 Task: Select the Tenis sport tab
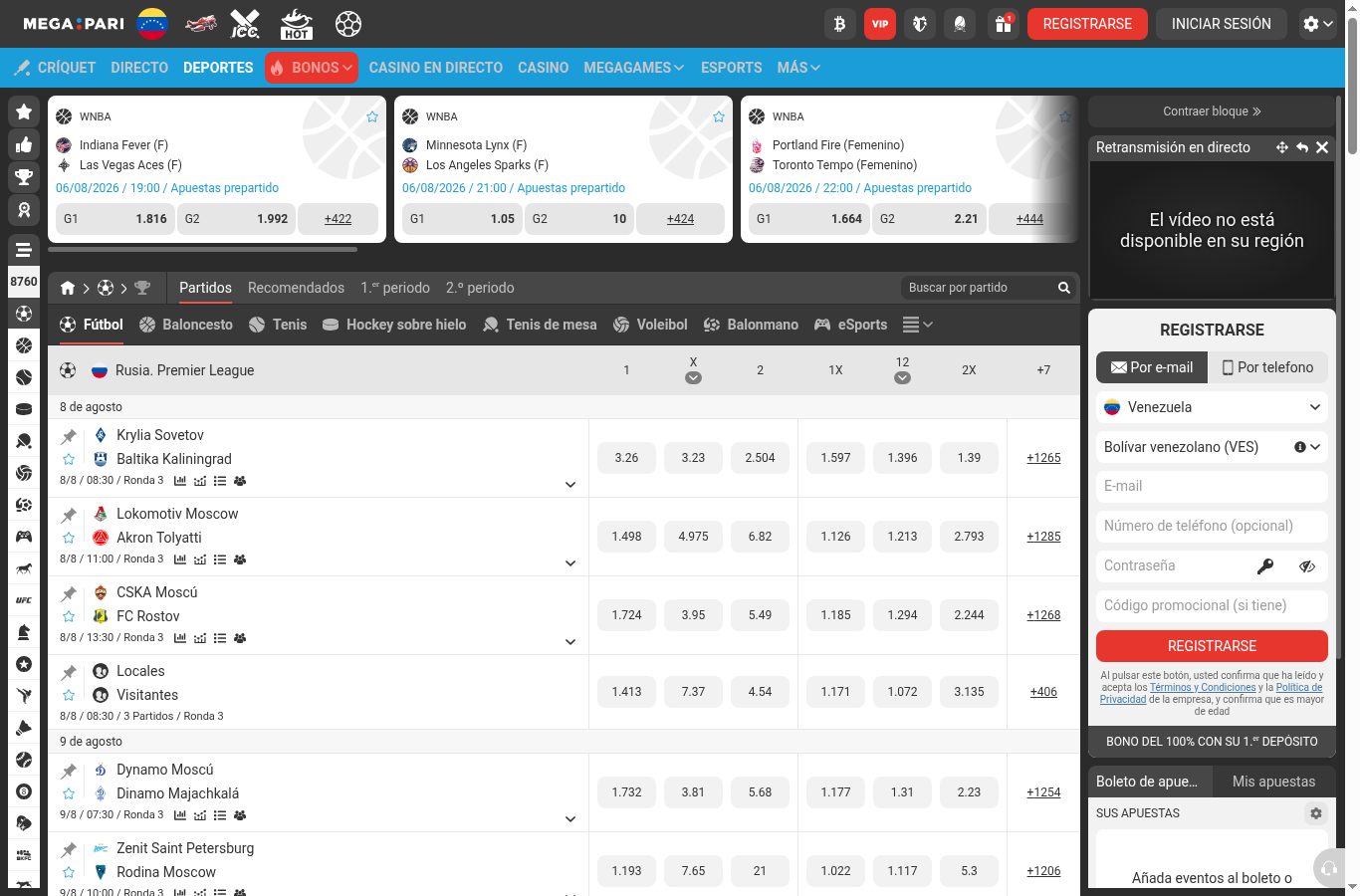coord(278,325)
